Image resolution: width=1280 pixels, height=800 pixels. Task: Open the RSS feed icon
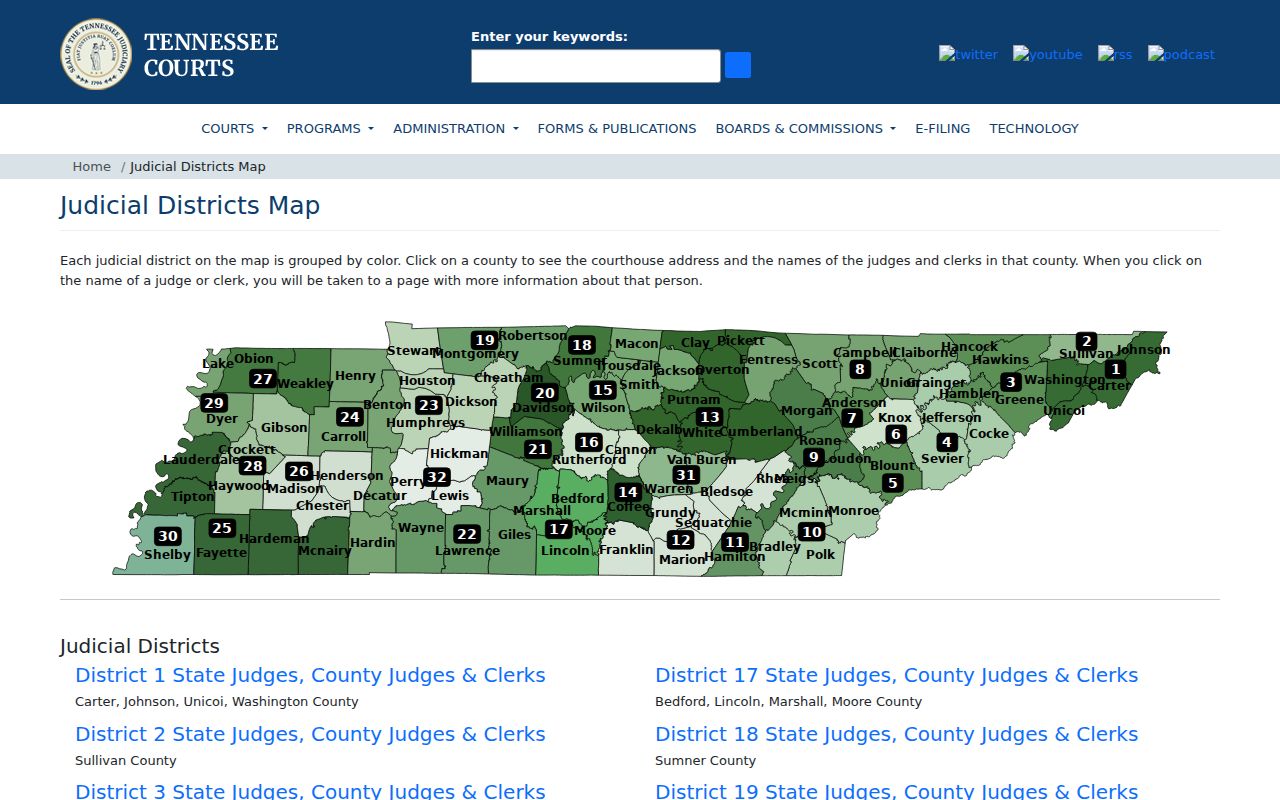[1115, 54]
